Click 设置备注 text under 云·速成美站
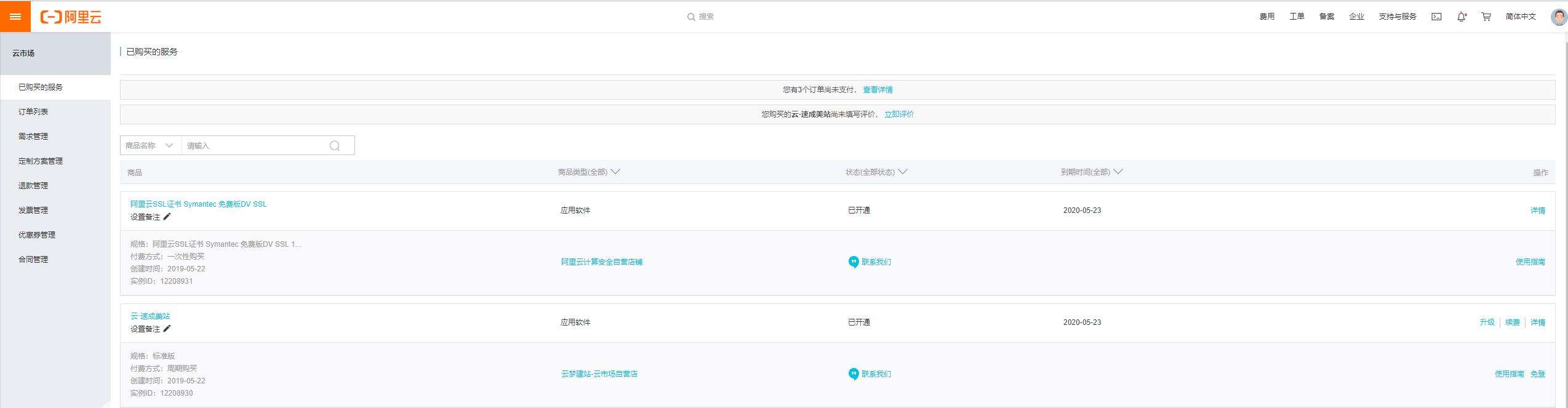This screenshot has width=1568, height=408. pyautogui.click(x=145, y=329)
